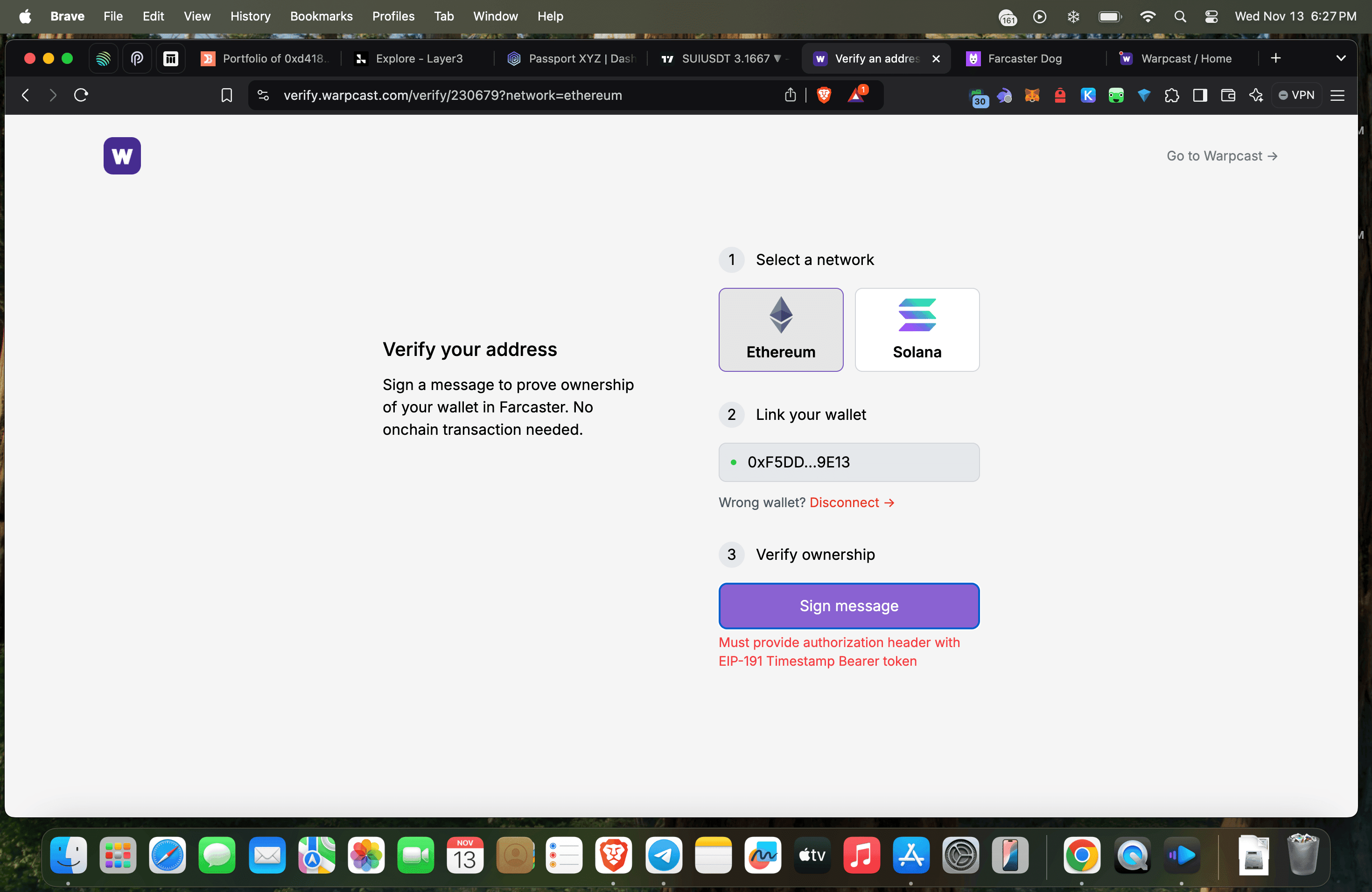This screenshot has height=892, width=1372.
Task: Open Brave hamburger main menu
Action: [1337, 95]
